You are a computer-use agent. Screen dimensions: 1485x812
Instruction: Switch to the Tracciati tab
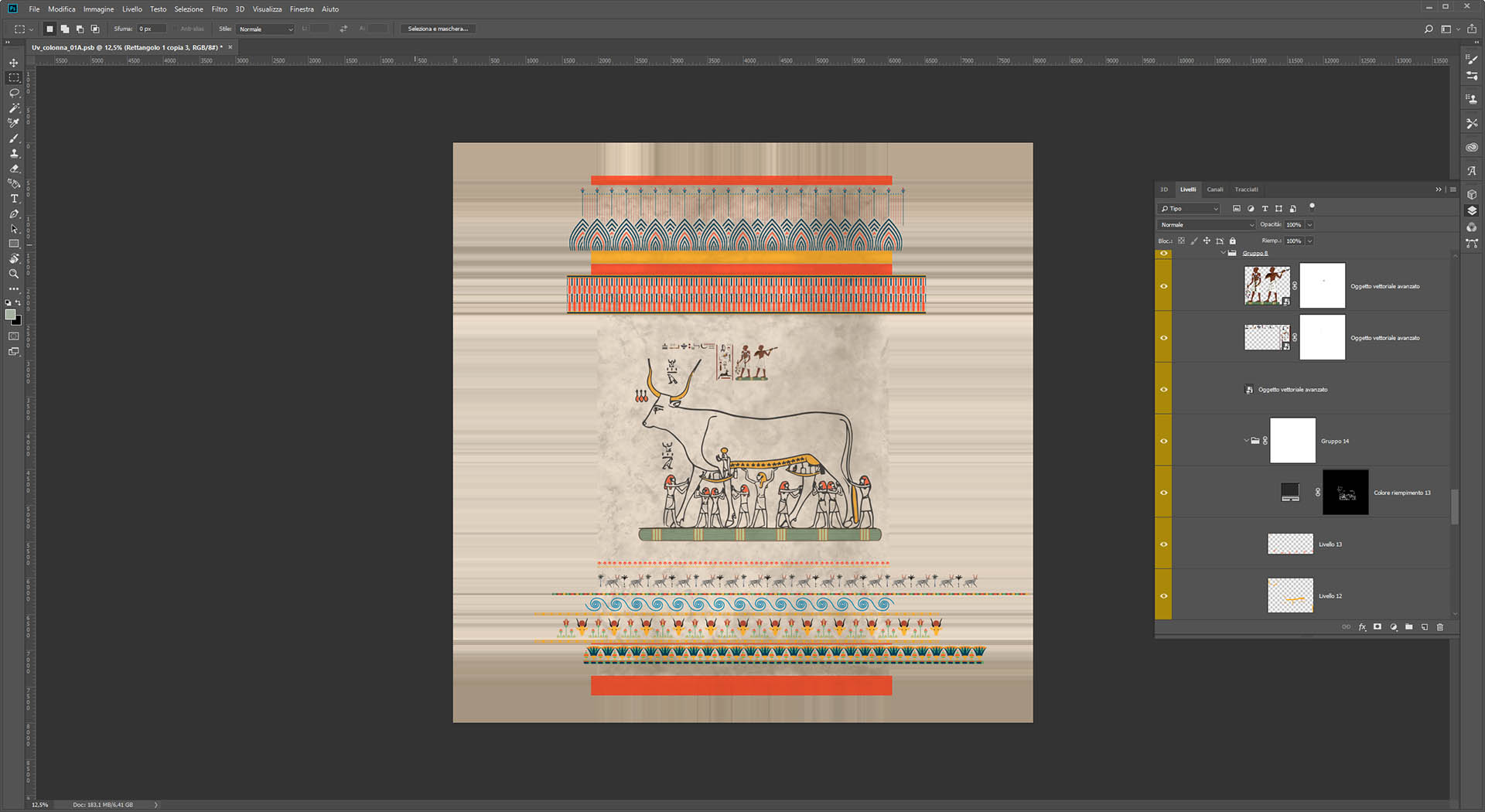(x=1246, y=189)
